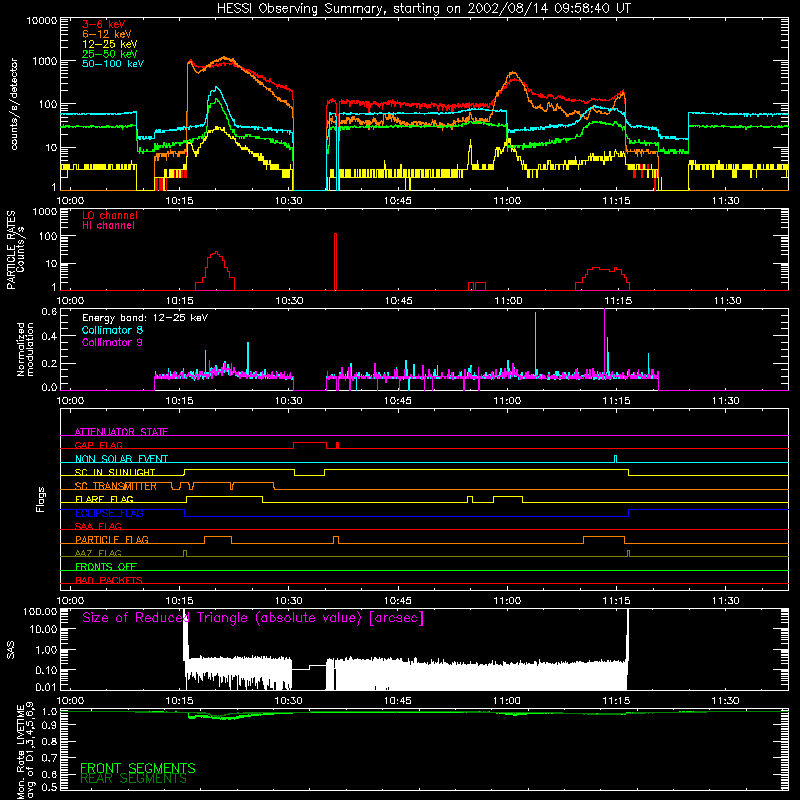Click the AAZ FLAG label
800x800 pixels.
[x=98, y=553]
